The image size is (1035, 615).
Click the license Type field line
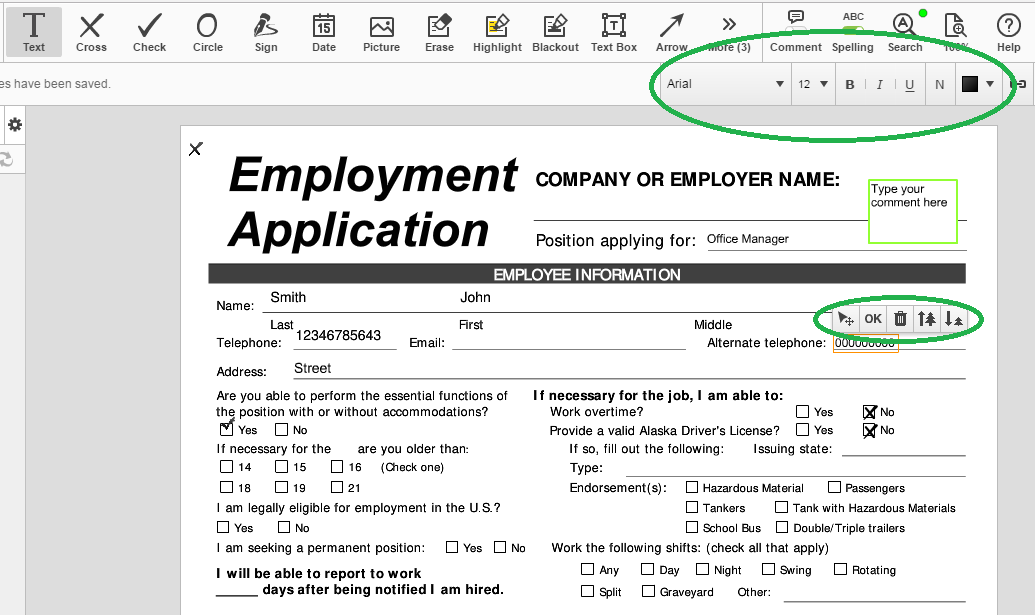pyautogui.click(x=795, y=468)
